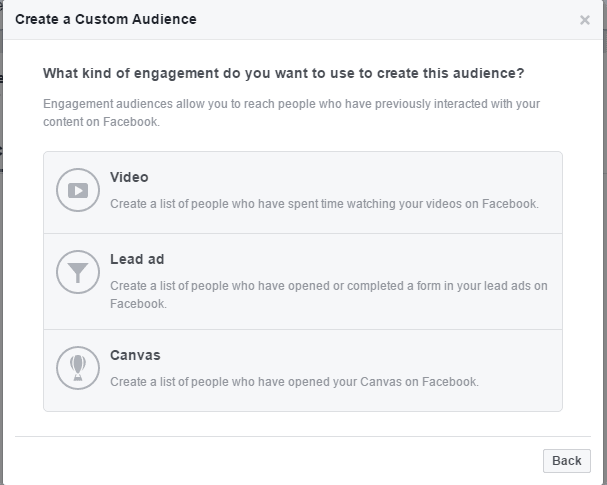Viewport: 607px width, 485px height.
Task: Go back using the Back button
Action: coord(567,461)
